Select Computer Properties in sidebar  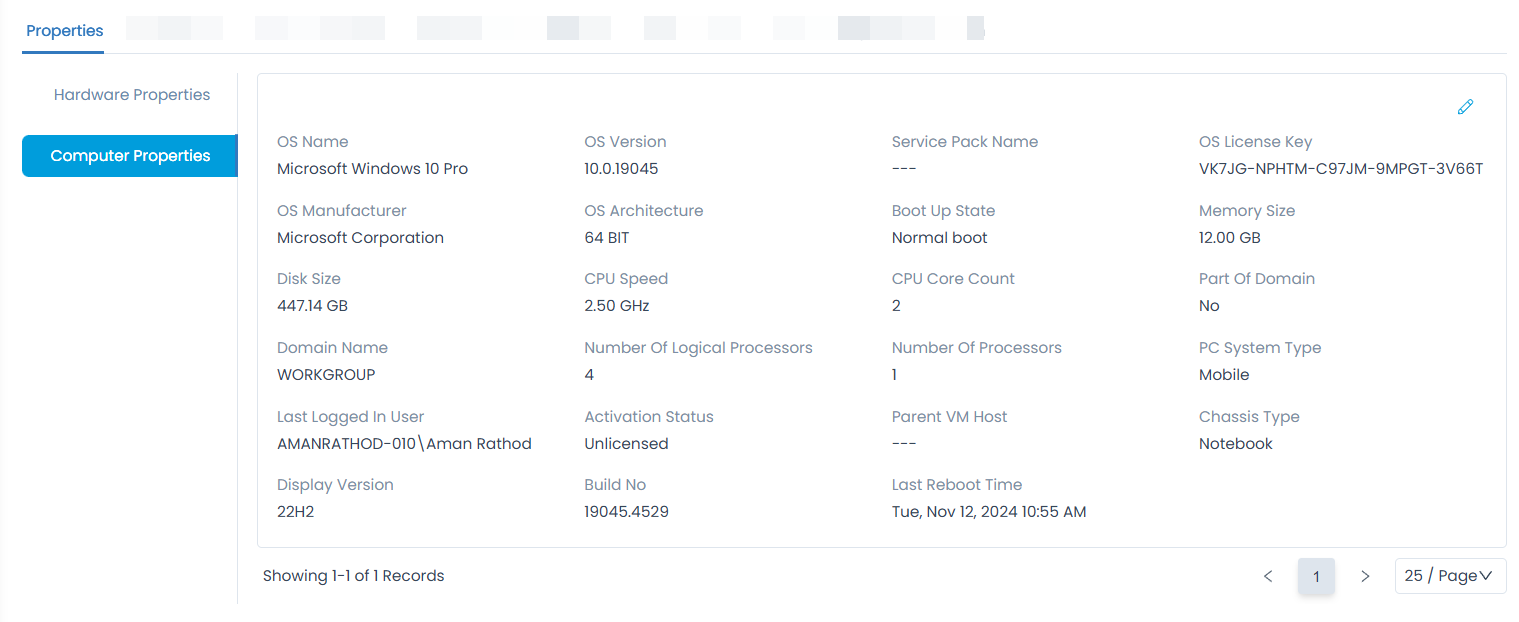(x=130, y=156)
